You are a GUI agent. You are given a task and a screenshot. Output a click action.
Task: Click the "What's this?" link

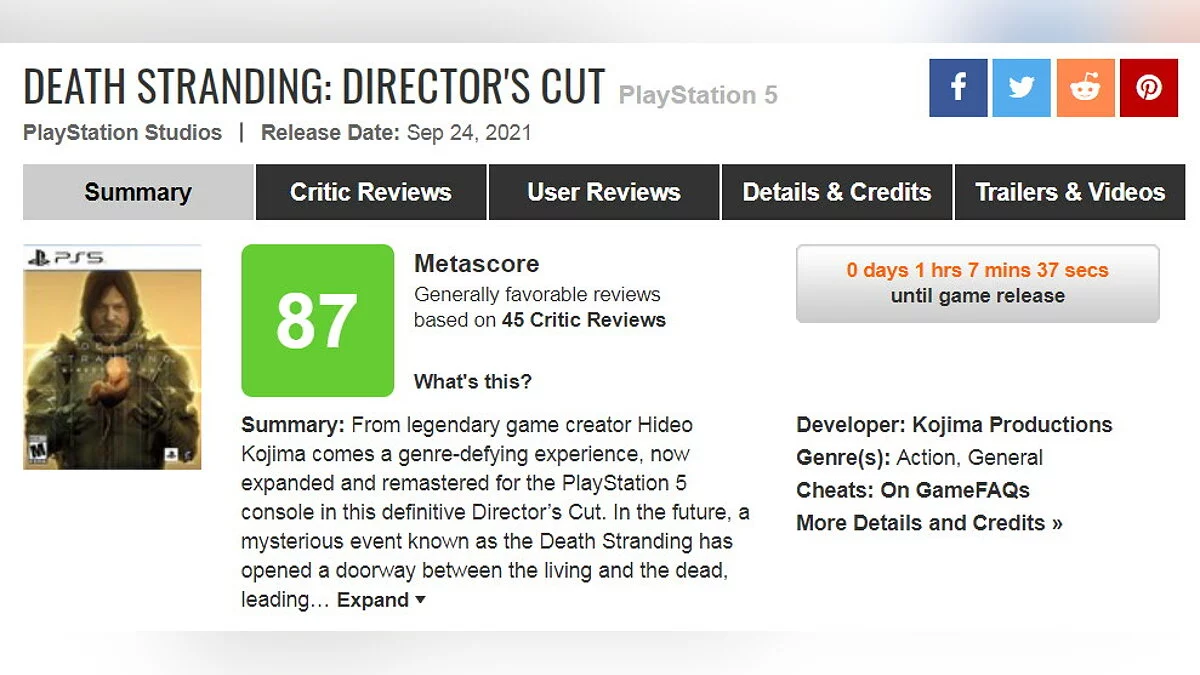(473, 381)
